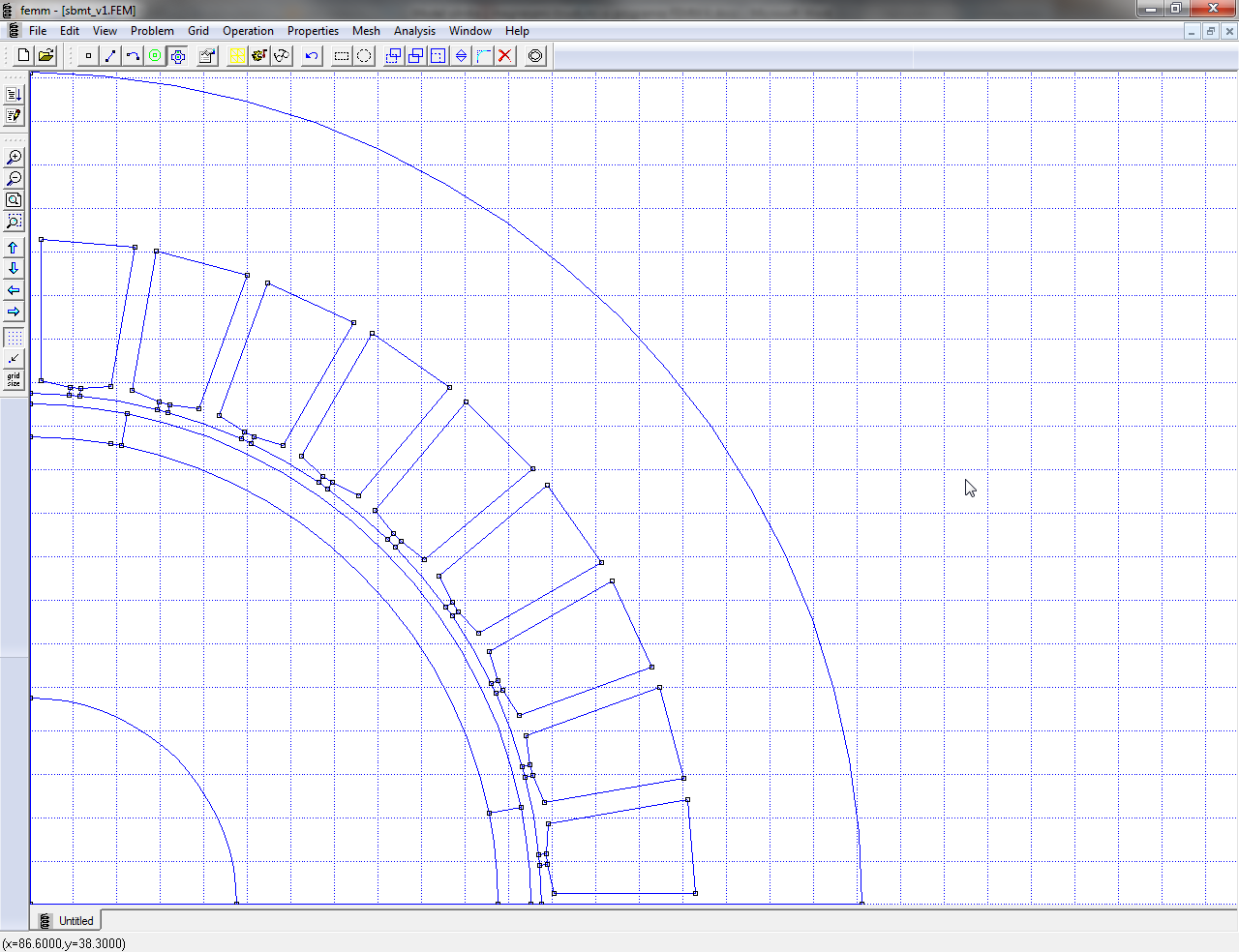The height and width of the screenshot is (952, 1239).
Task: Open the Analysis menu
Action: coord(414,31)
